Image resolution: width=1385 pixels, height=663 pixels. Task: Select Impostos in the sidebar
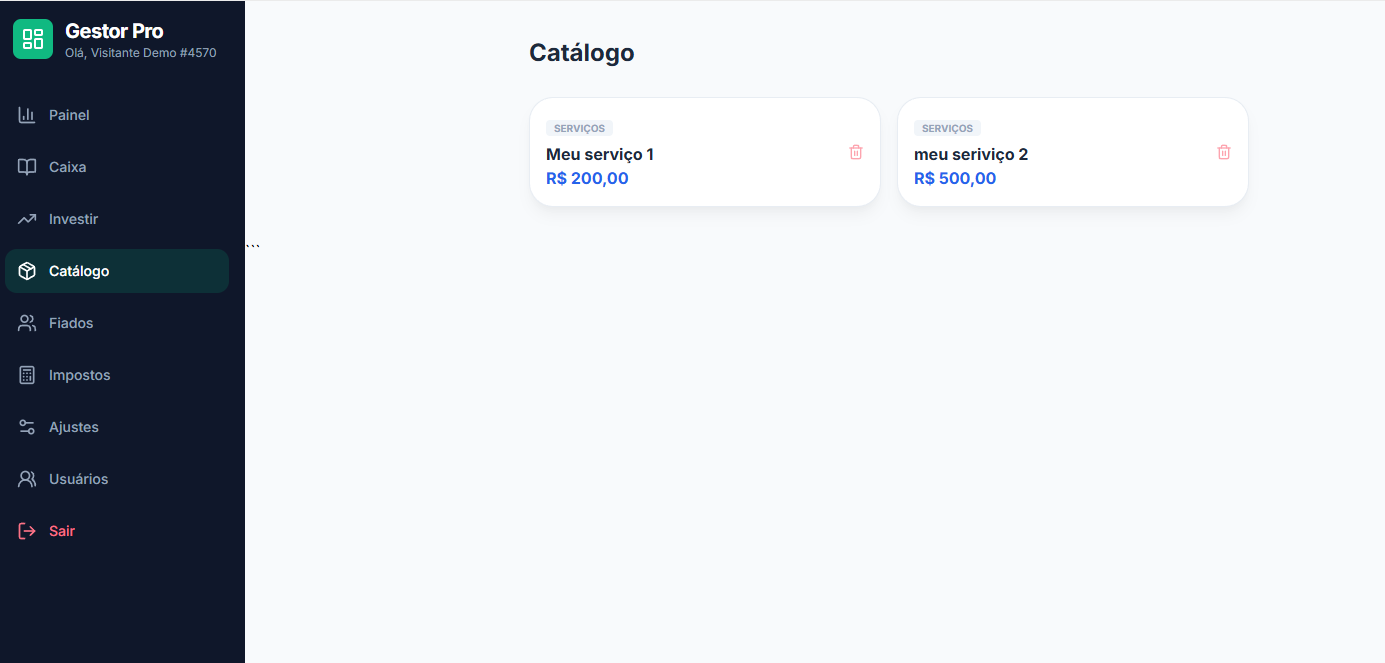click(x=79, y=375)
